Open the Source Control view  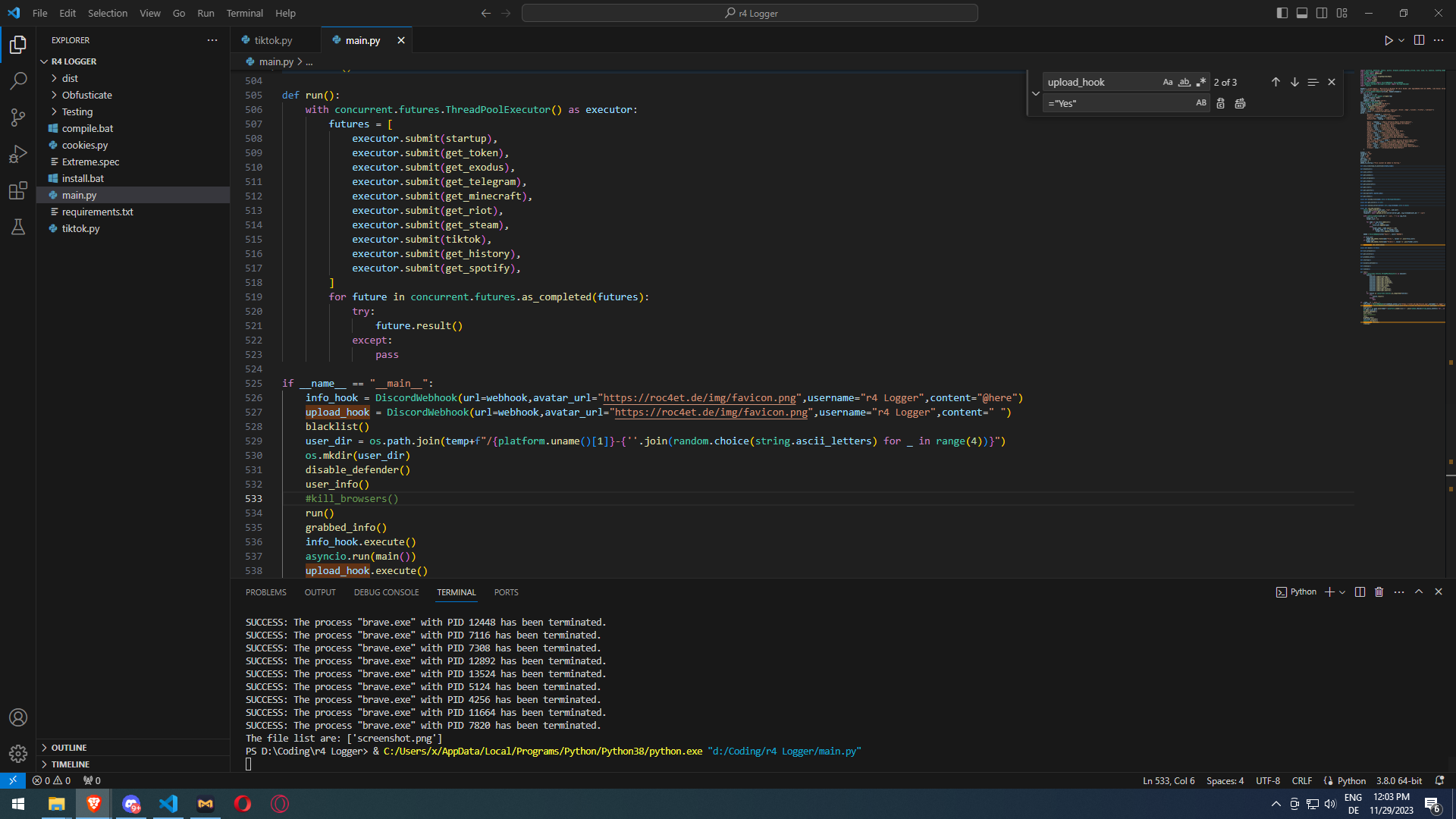[x=18, y=117]
